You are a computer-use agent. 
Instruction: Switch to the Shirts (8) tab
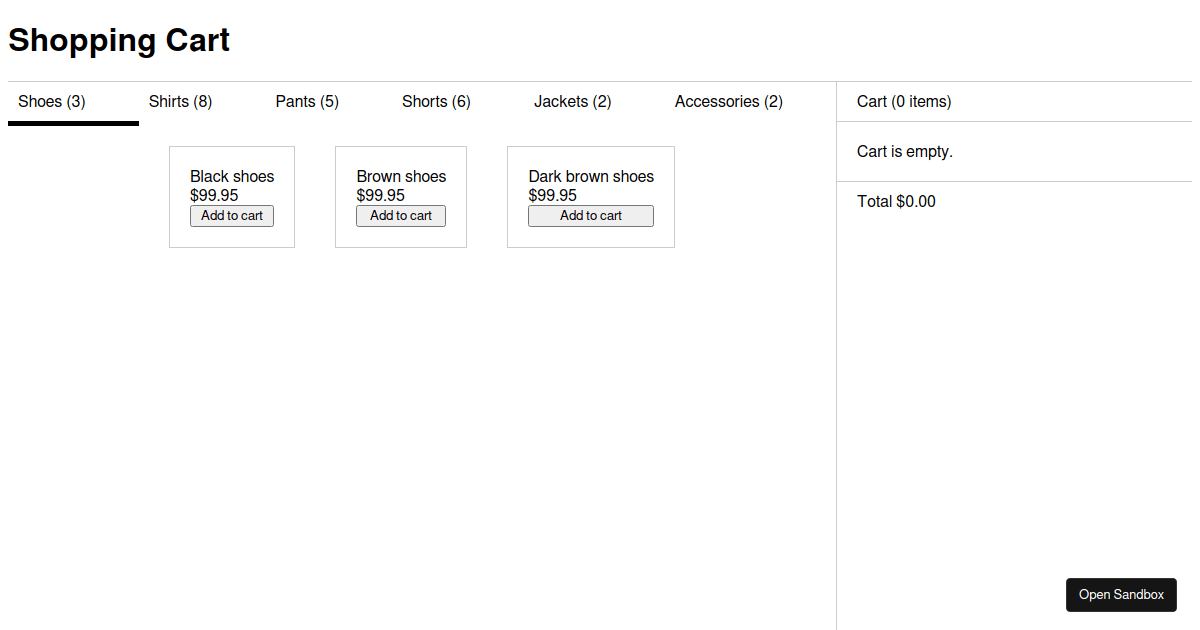pos(180,102)
